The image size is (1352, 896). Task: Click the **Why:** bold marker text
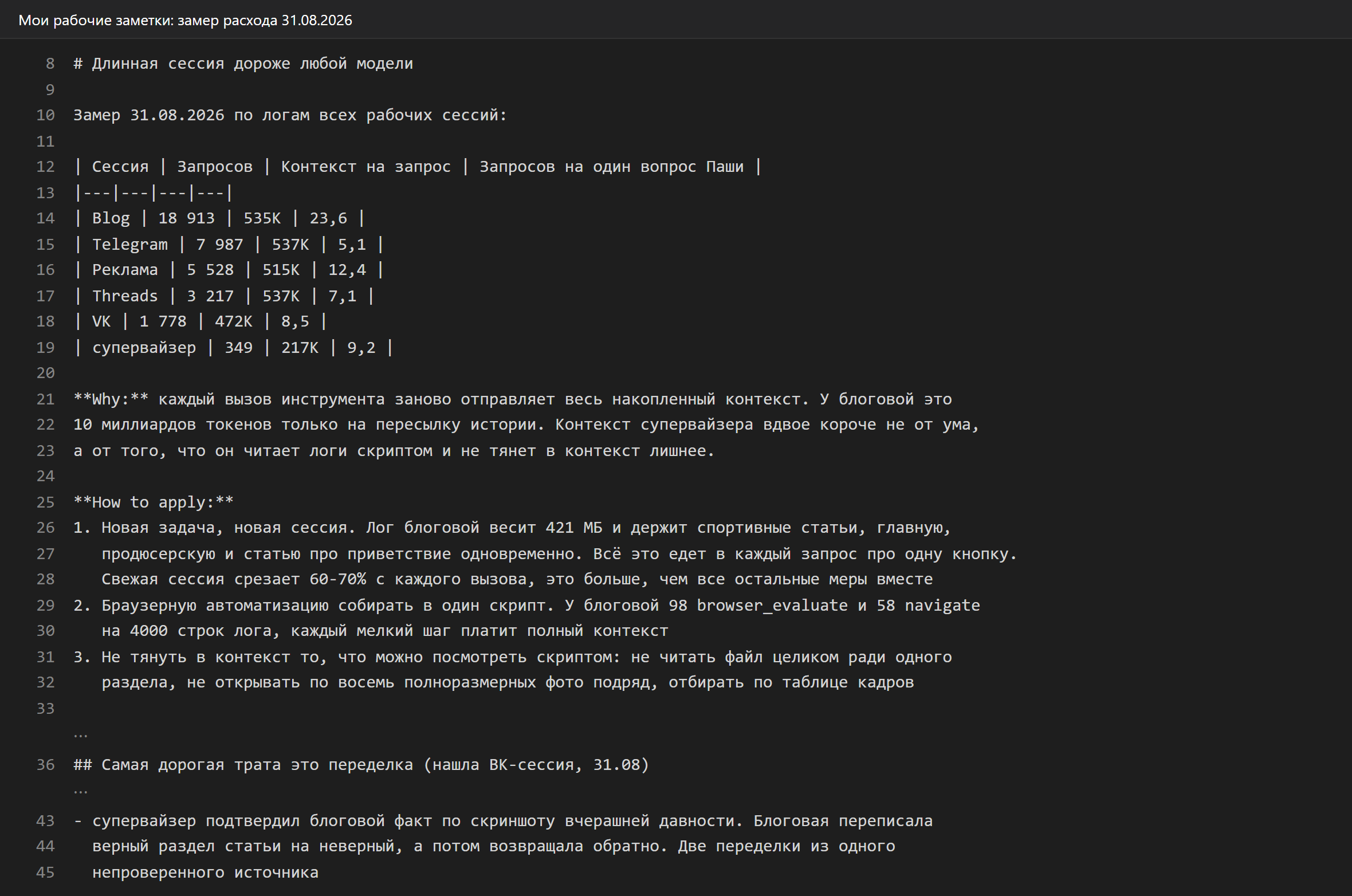point(111,399)
